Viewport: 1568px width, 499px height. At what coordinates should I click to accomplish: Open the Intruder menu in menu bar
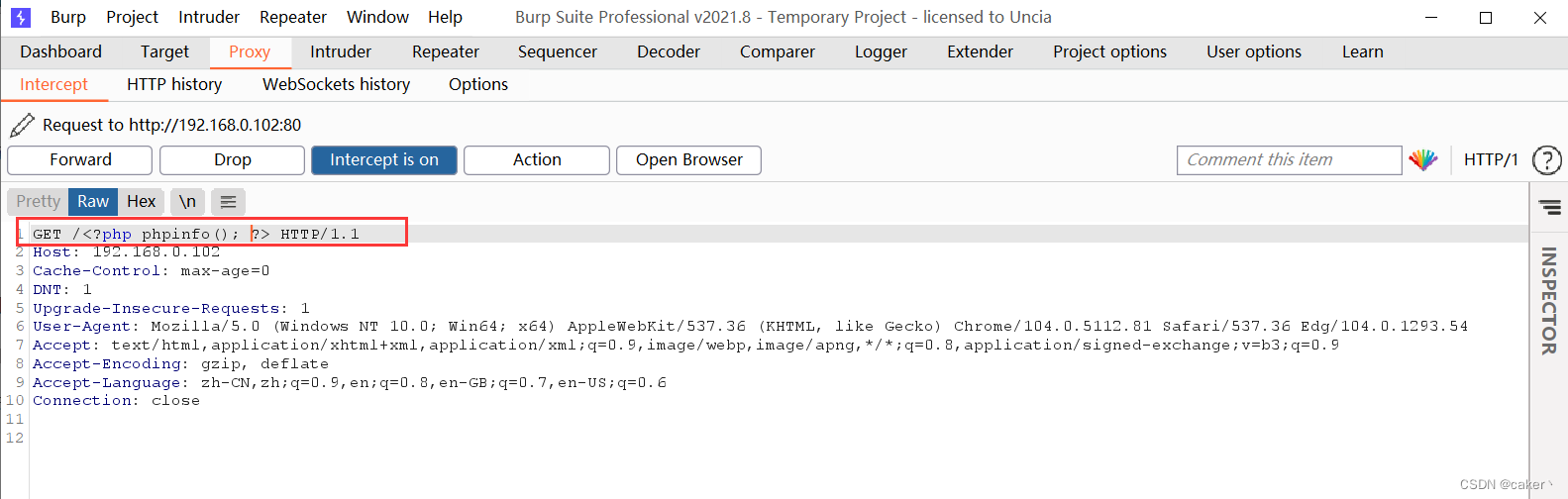pos(209,17)
